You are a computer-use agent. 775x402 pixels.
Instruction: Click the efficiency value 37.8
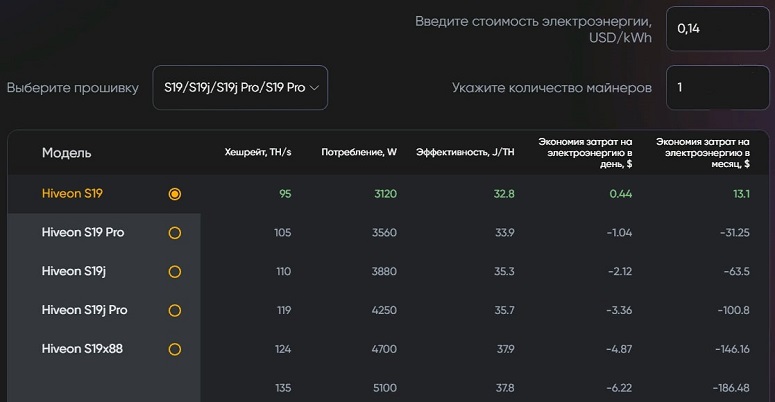point(505,388)
